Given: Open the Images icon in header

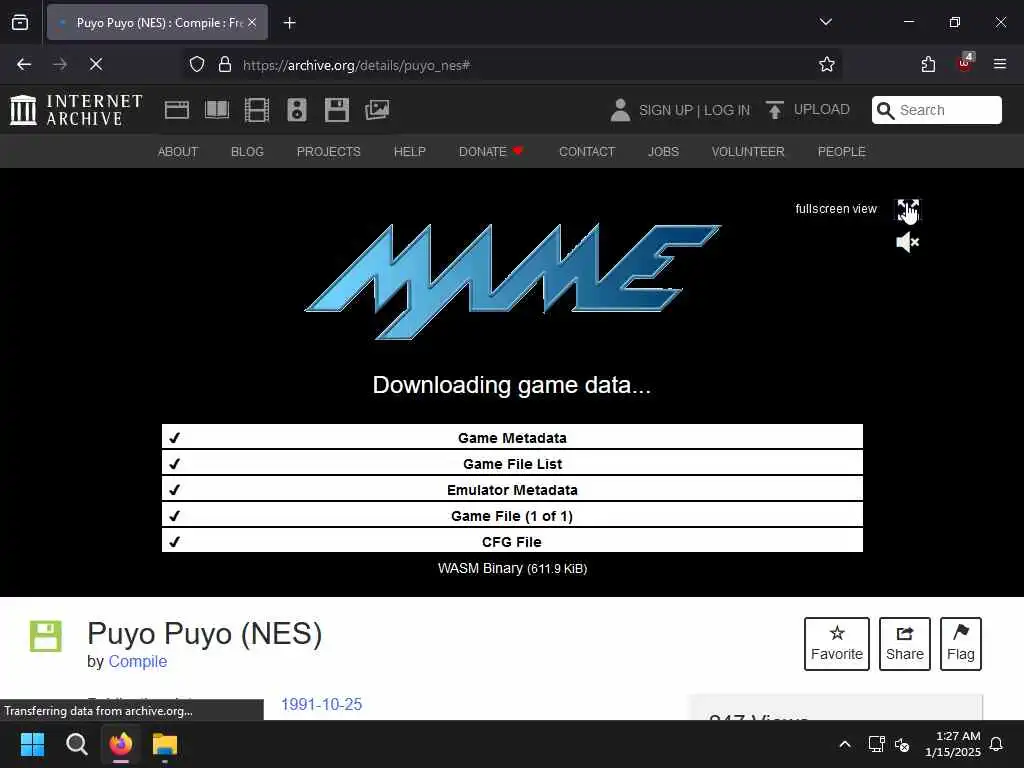Looking at the screenshot, I should tap(377, 110).
